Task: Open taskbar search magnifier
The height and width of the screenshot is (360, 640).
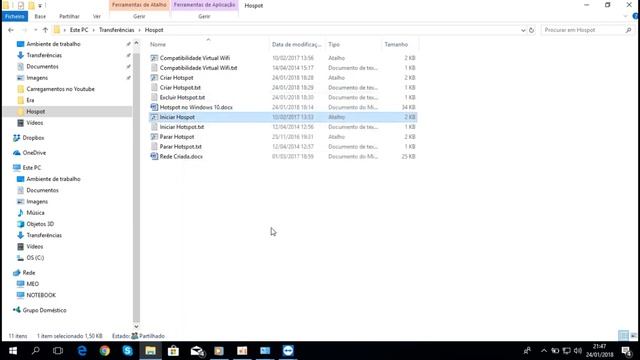Action: [36, 351]
